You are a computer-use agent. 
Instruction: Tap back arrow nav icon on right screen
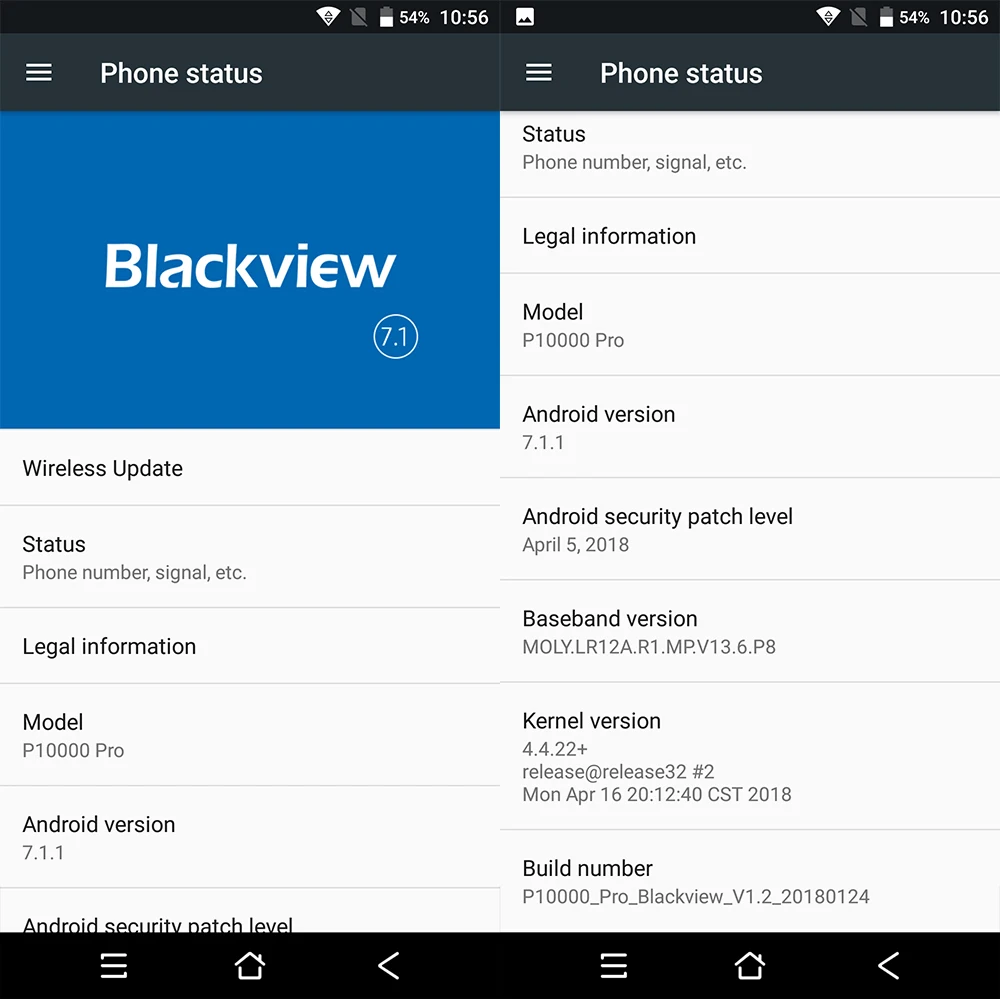(888, 966)
